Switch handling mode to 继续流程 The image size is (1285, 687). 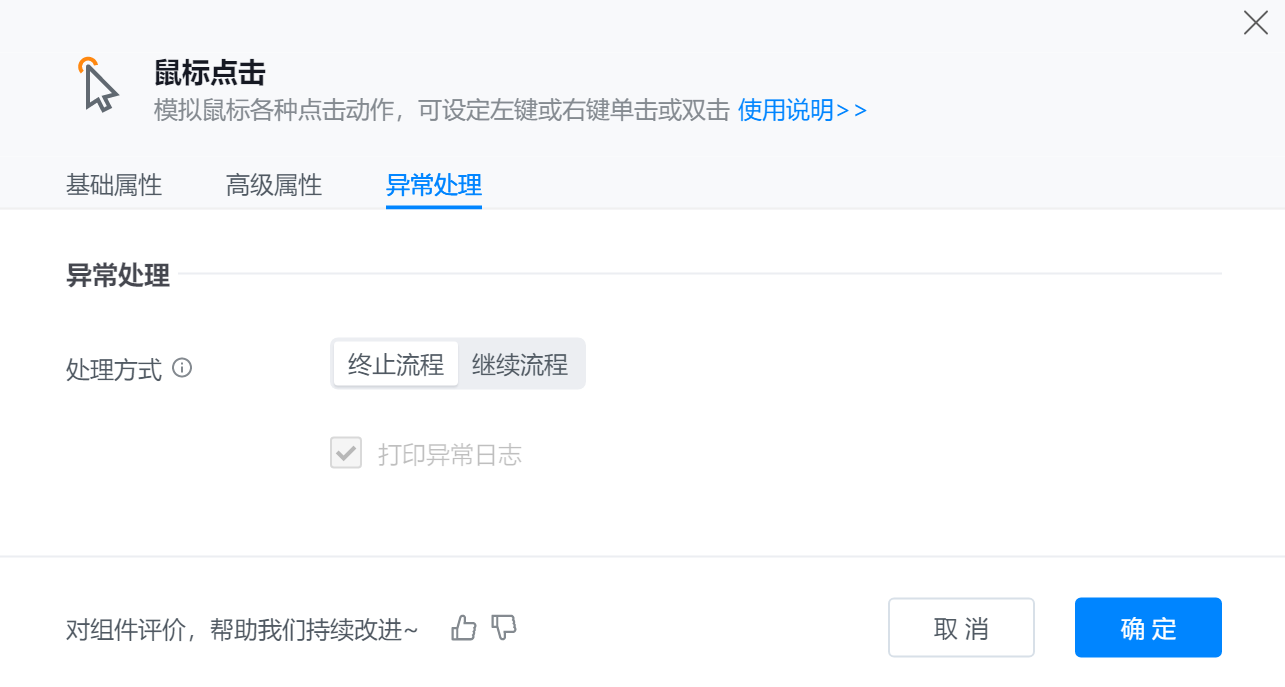click(520, 364)
